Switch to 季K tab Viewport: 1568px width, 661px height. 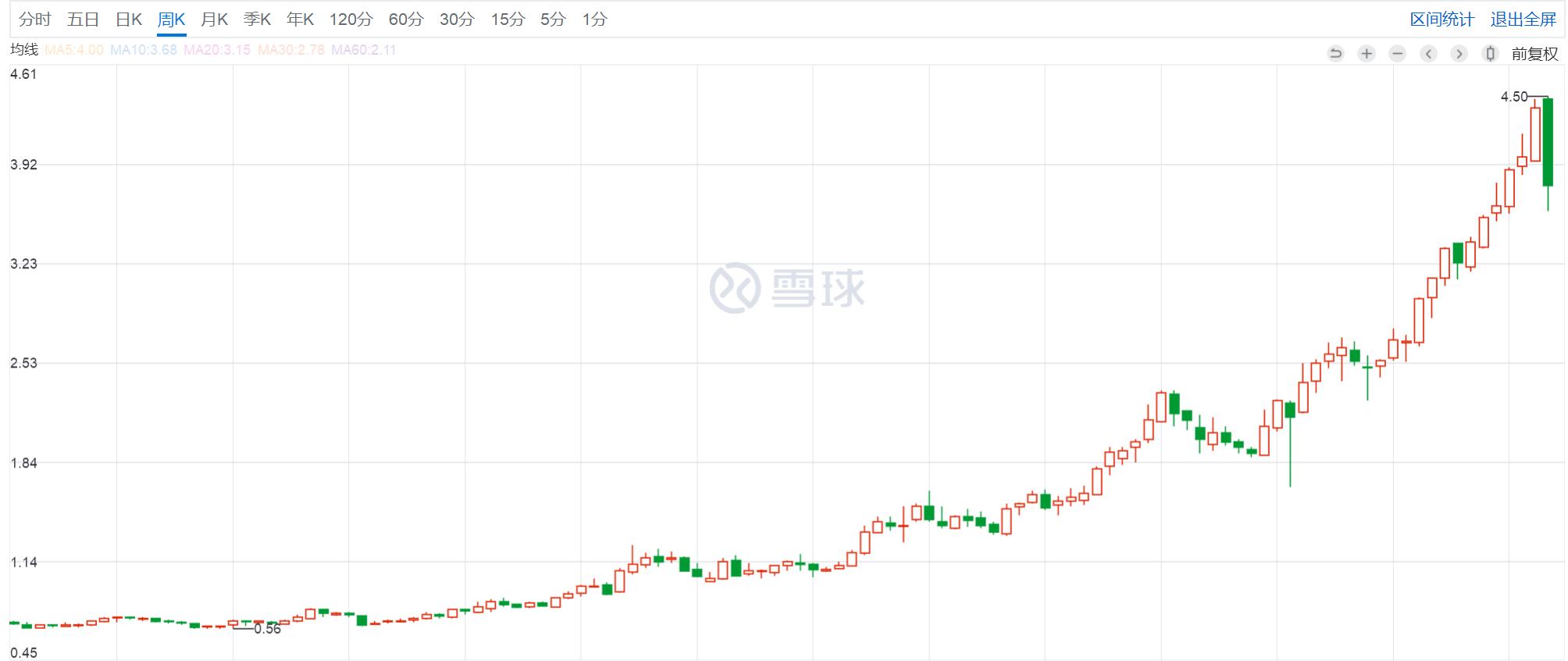tap(257, 20)
